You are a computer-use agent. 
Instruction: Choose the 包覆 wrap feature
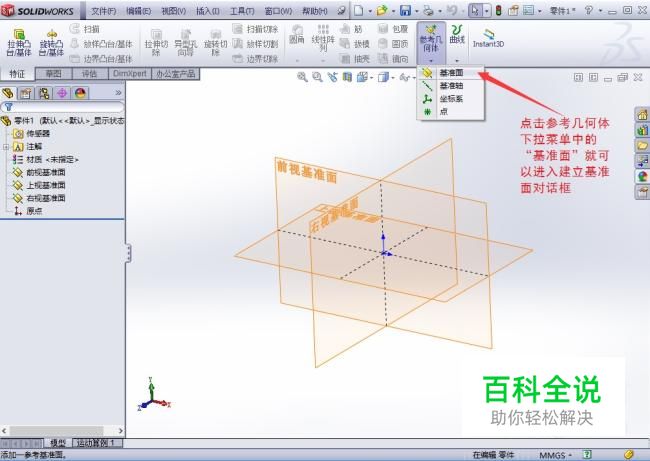pos(393,29)
